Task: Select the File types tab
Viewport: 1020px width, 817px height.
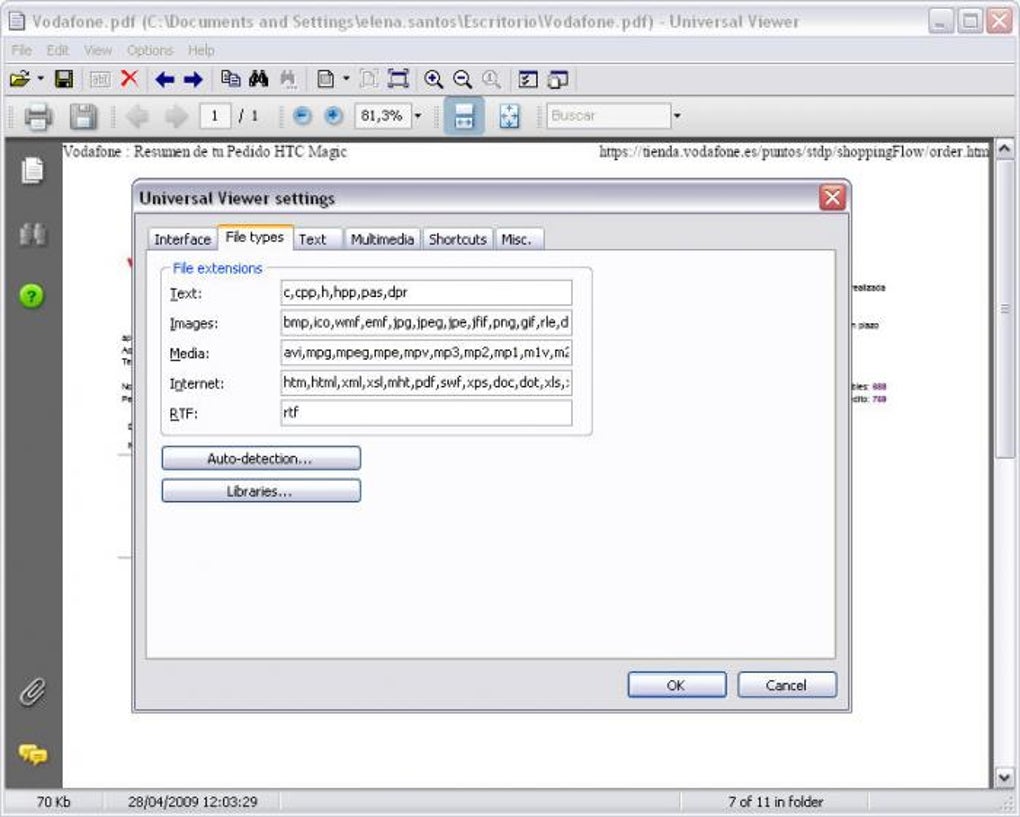Action: tap(254, 237)
